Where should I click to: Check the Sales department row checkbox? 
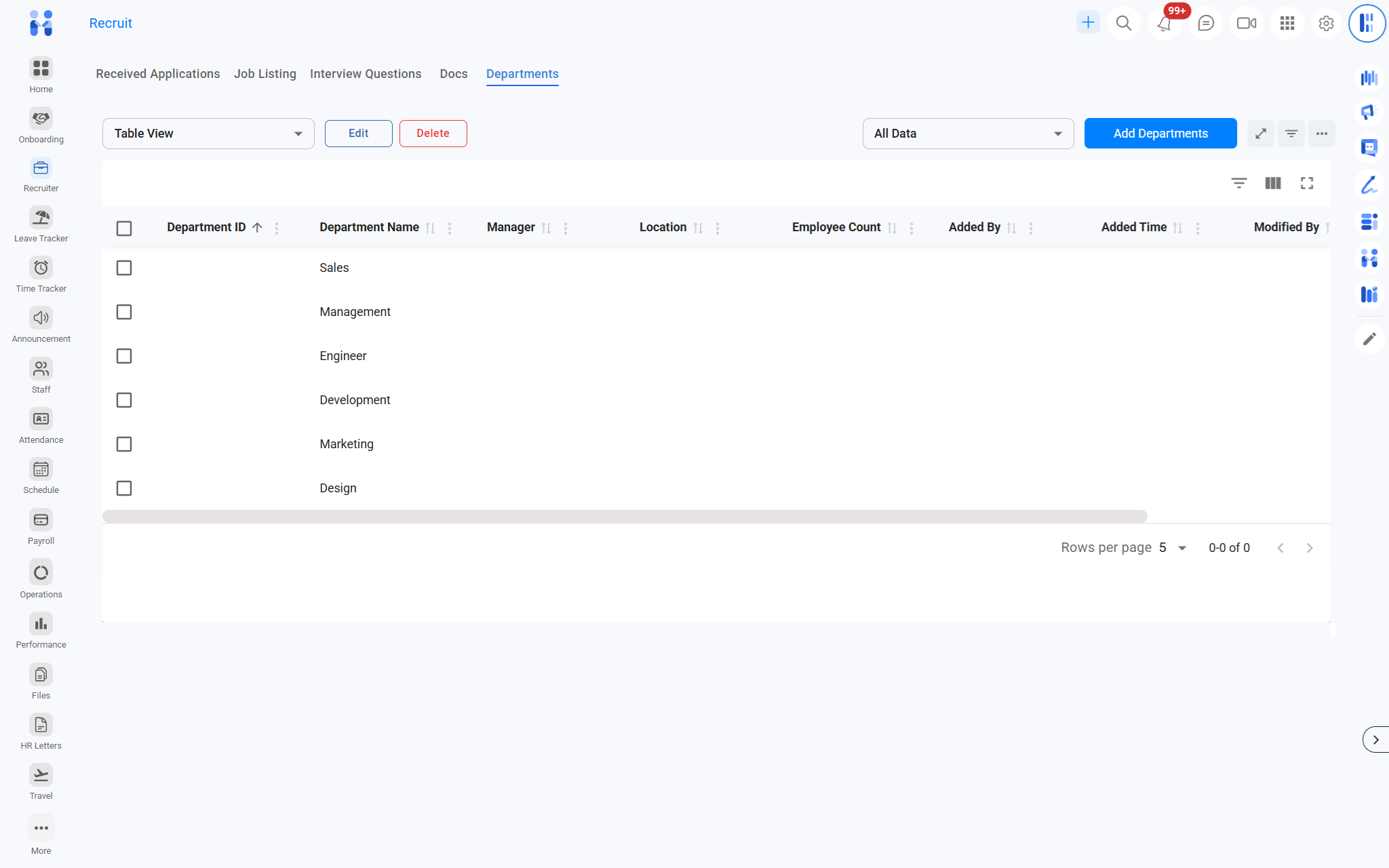pos(124,268)
